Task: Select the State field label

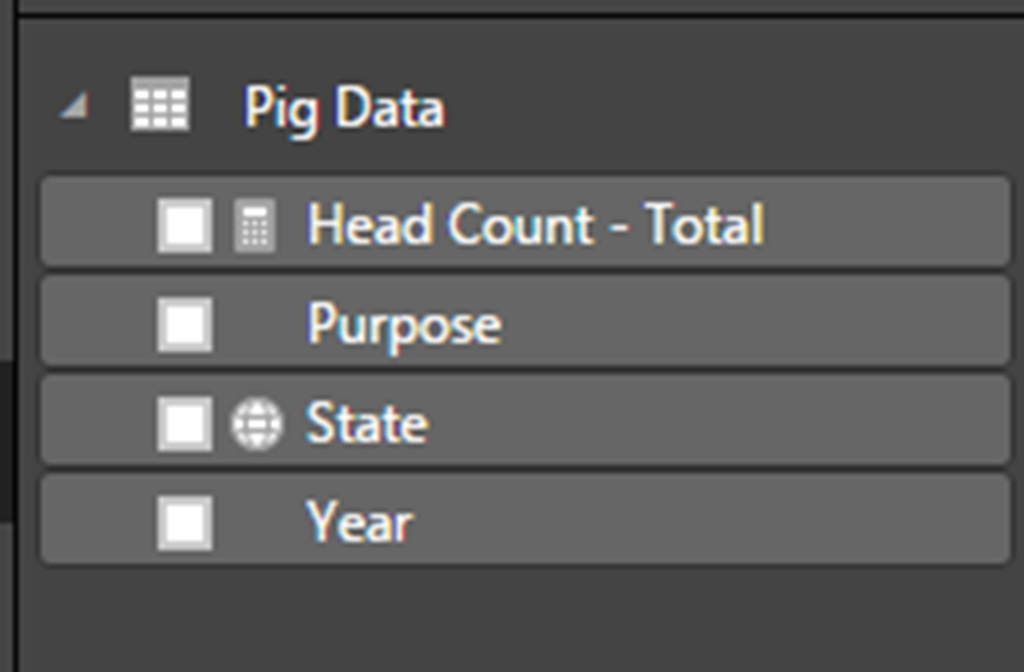Action: [367, 423]
